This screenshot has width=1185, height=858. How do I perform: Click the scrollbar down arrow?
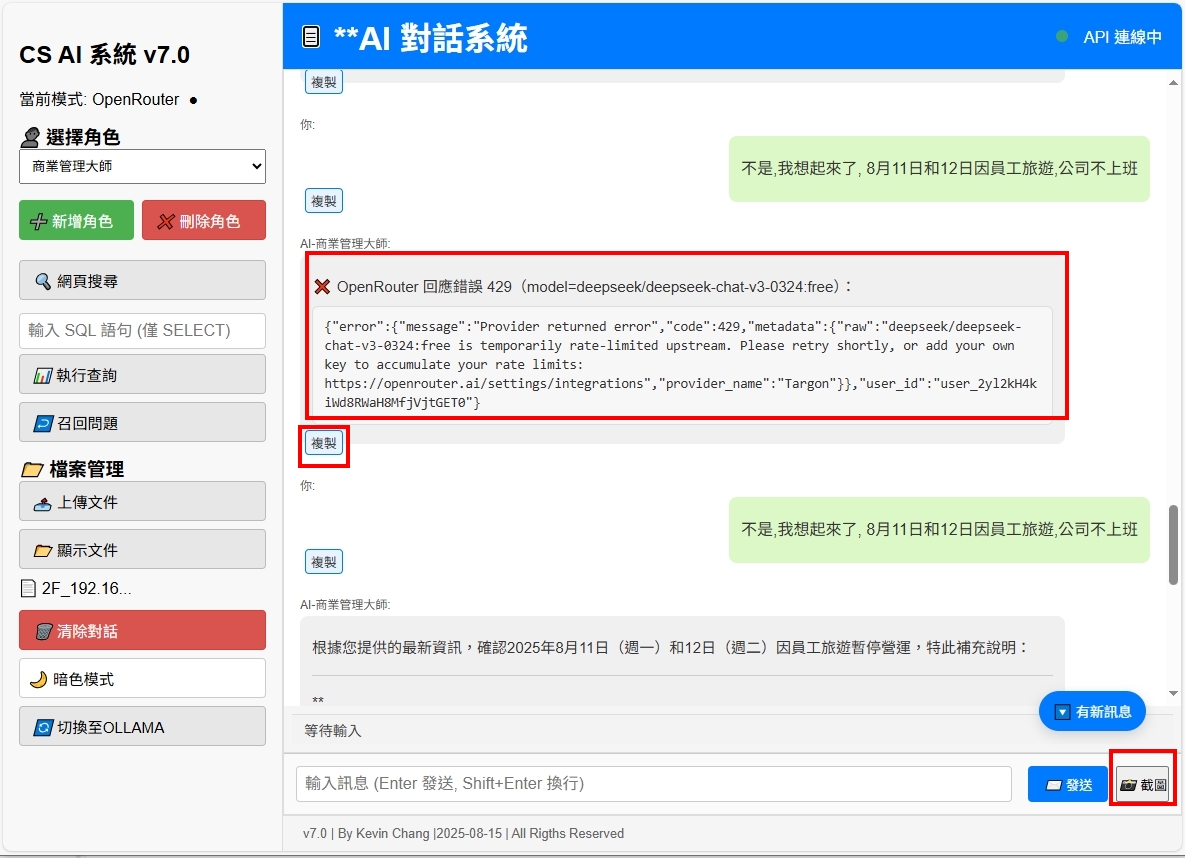pyautogui.click(x=1173, y=693)
